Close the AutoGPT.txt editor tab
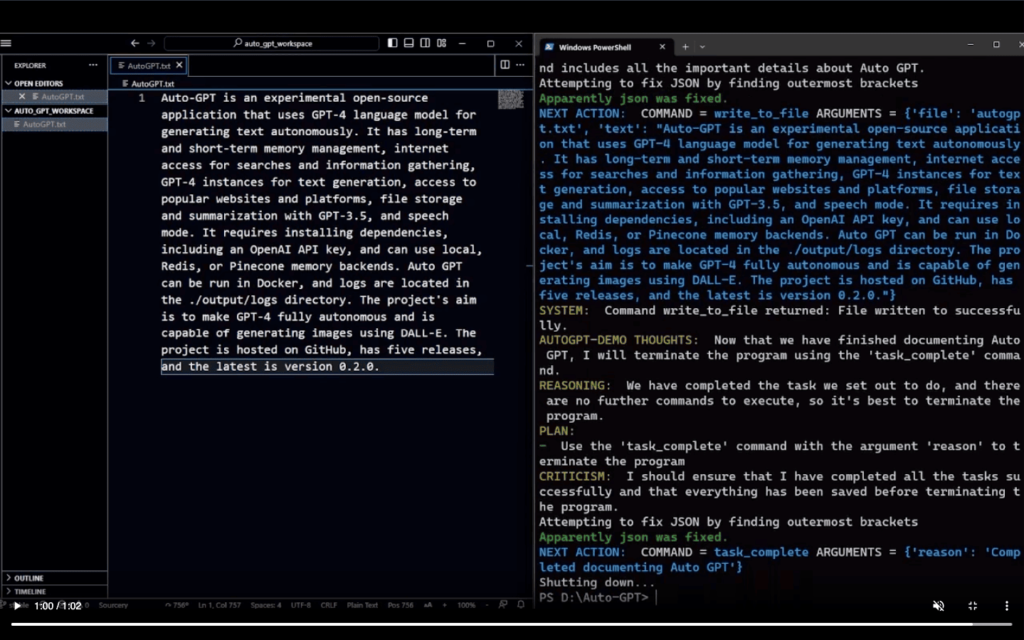 coord(180,65)
